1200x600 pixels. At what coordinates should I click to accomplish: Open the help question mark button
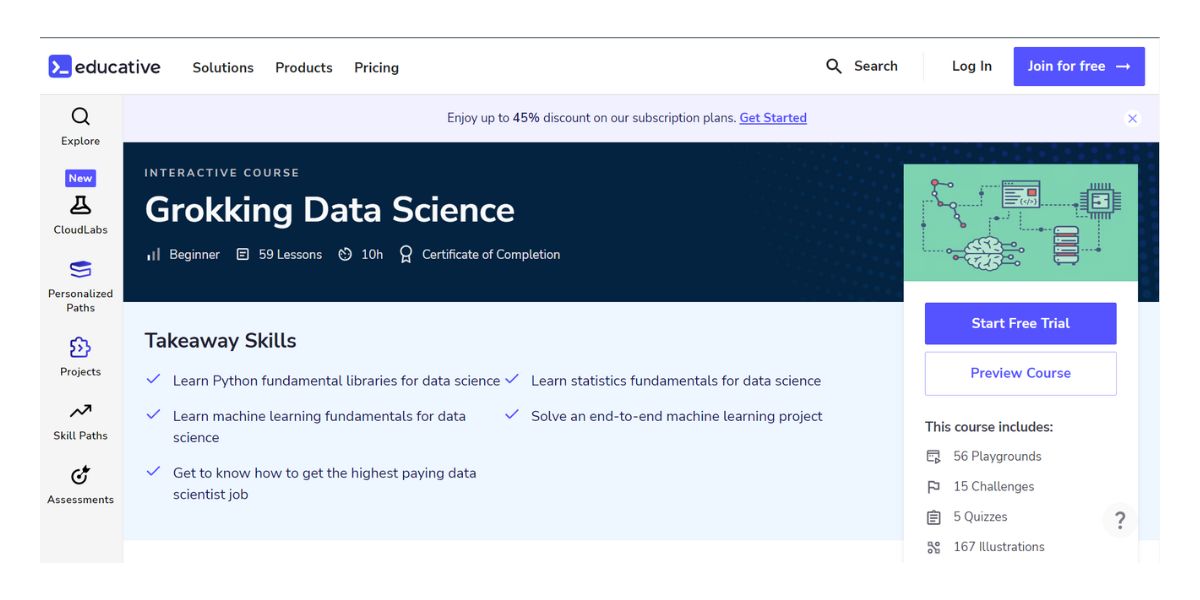click(1120, 520)
